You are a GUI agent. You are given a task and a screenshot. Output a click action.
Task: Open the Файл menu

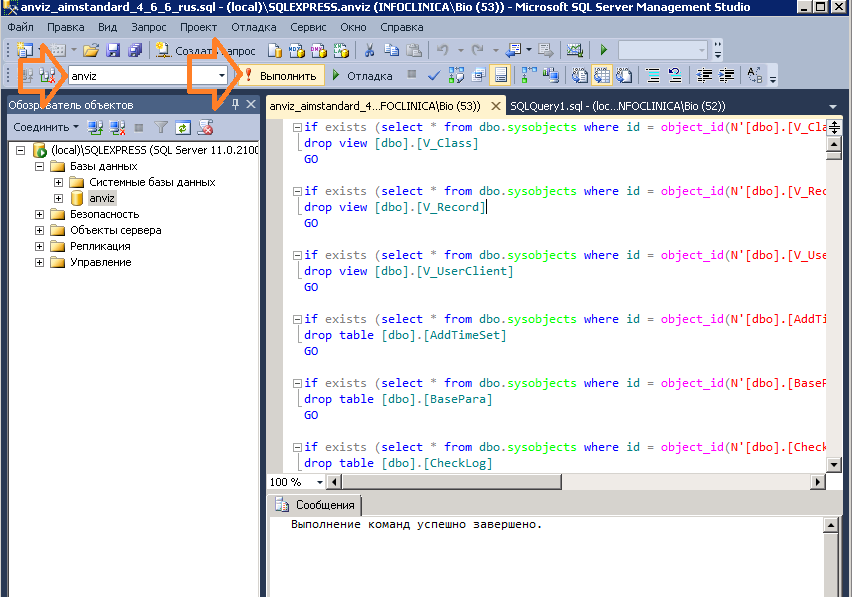(x=21, y=27)
